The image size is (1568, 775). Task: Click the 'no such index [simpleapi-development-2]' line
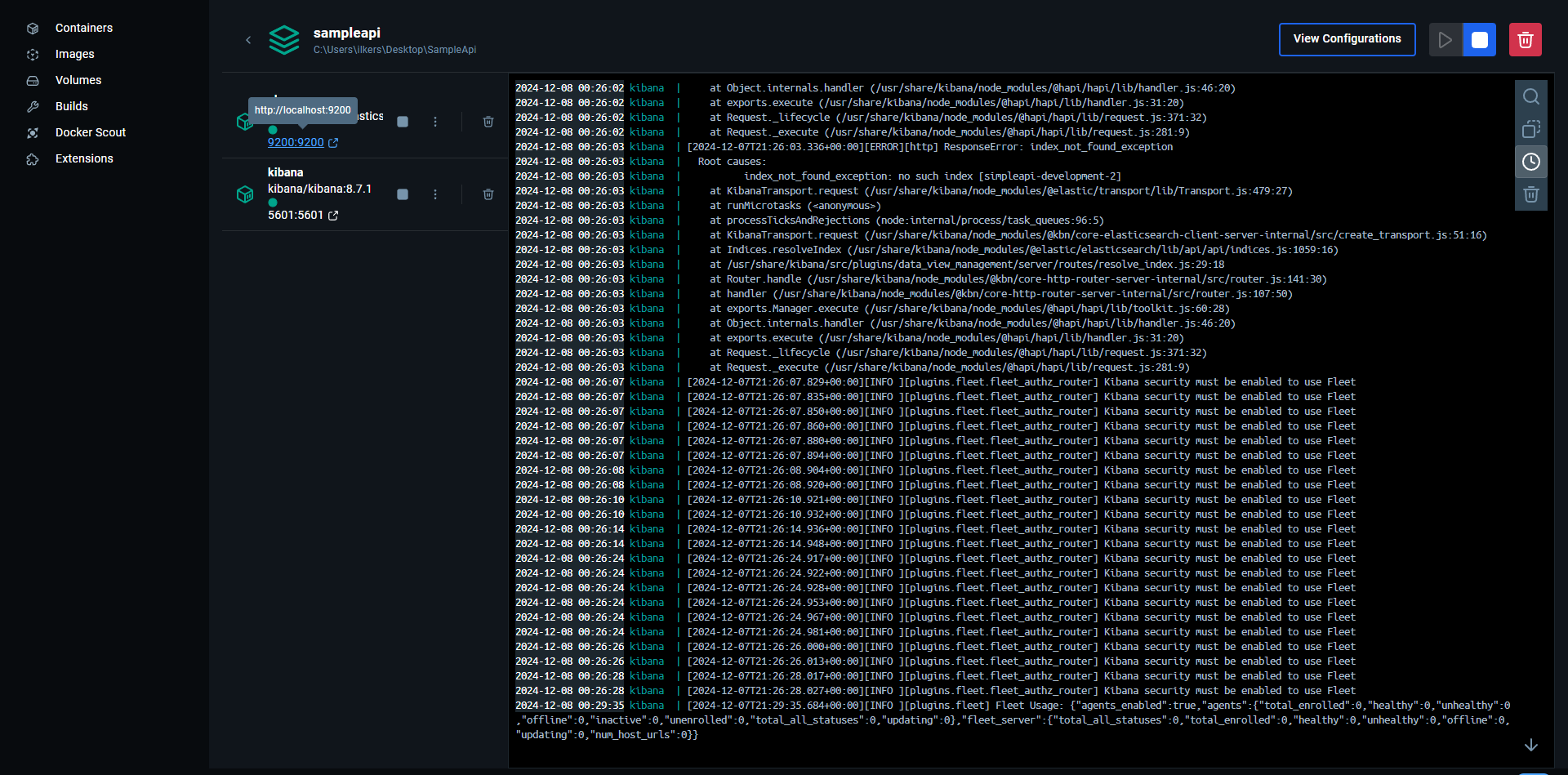point(932,176)
